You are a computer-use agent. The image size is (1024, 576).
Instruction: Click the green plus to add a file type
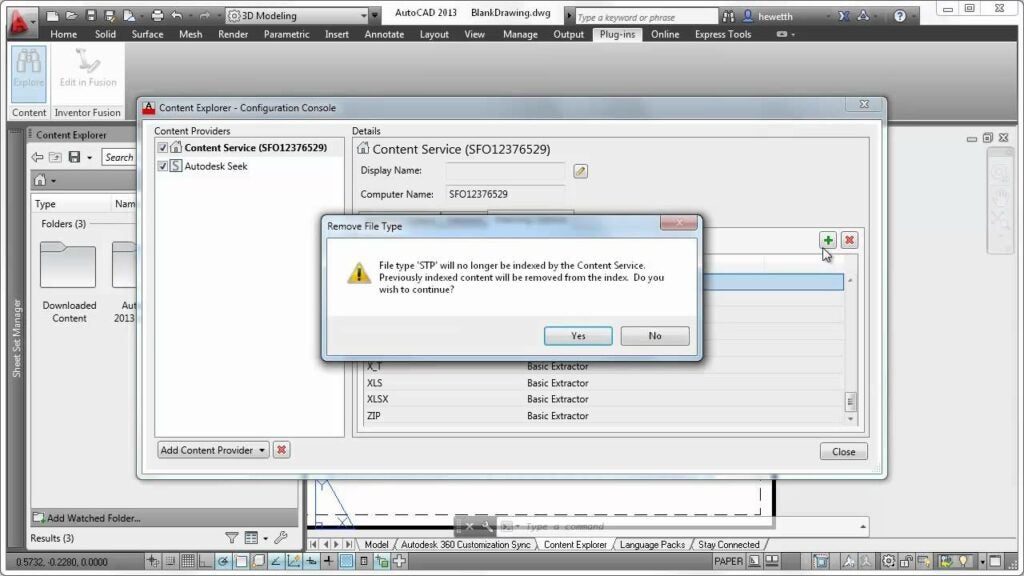point(828,240)
